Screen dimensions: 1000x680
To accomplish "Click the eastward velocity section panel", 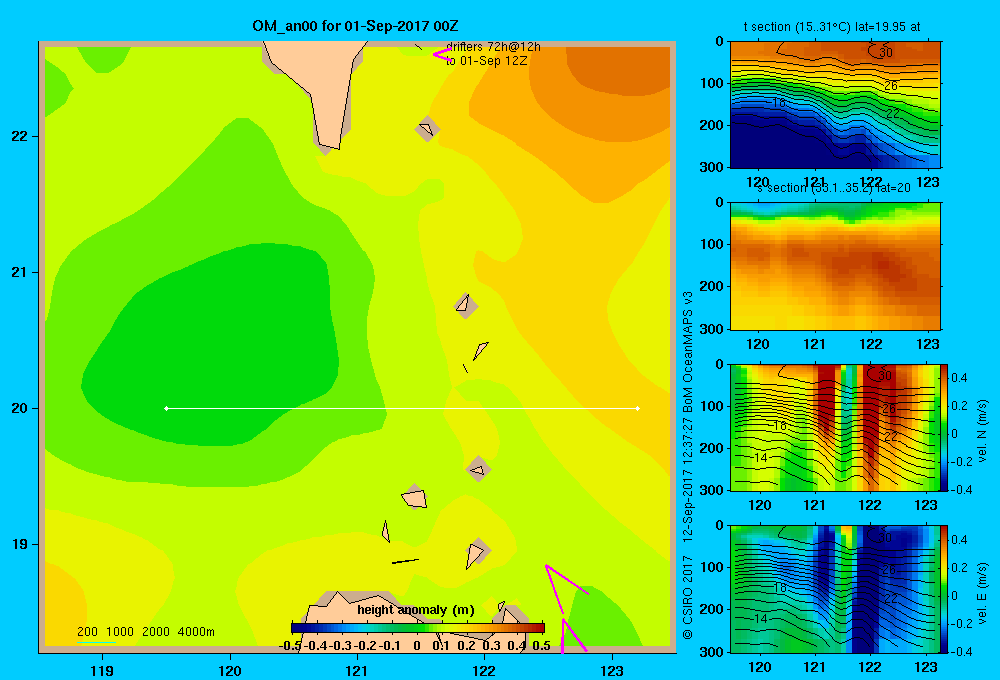I will click(835, 589).
